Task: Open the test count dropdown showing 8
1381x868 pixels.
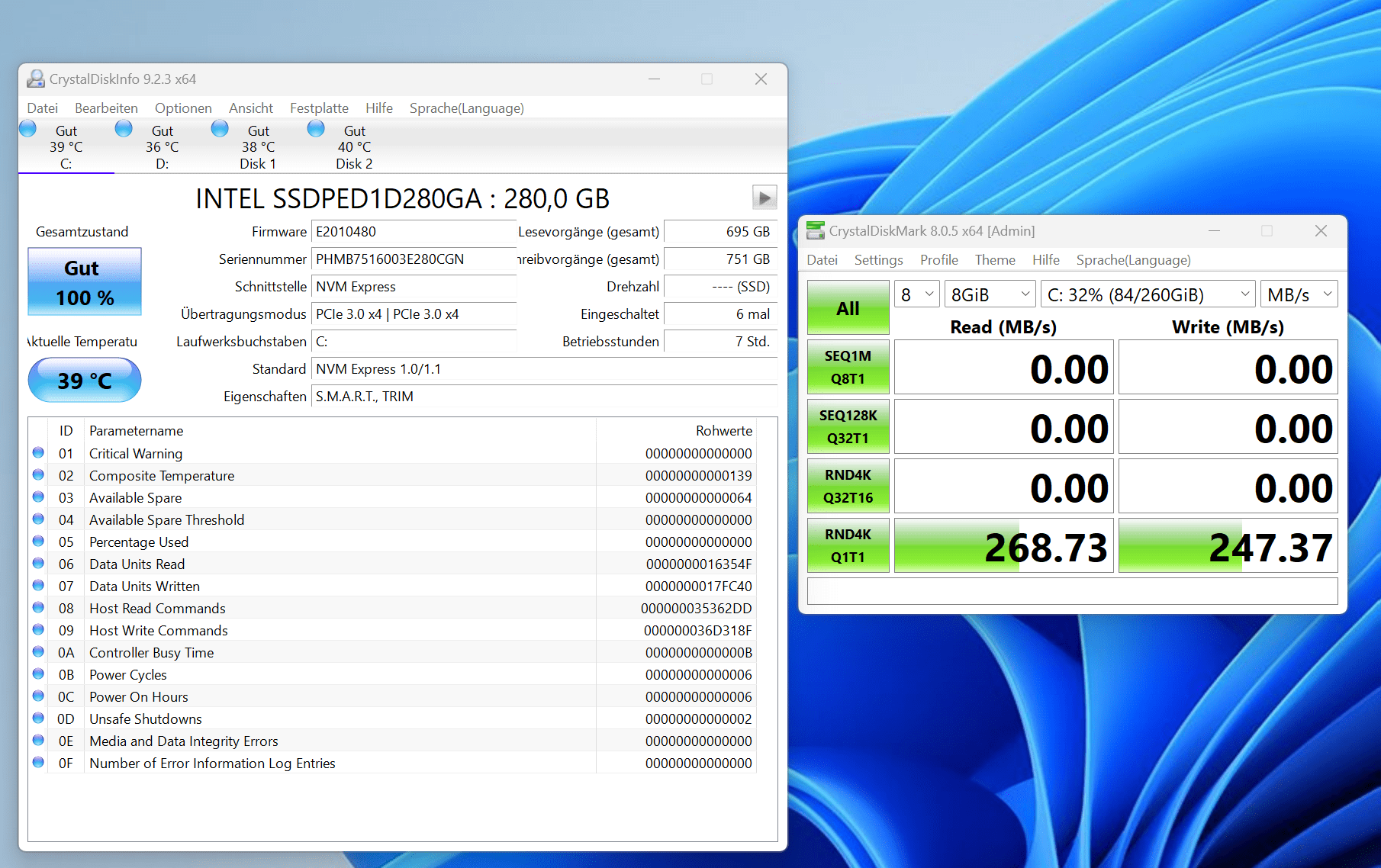Action: pyautogui.click(x=916, y=294)
